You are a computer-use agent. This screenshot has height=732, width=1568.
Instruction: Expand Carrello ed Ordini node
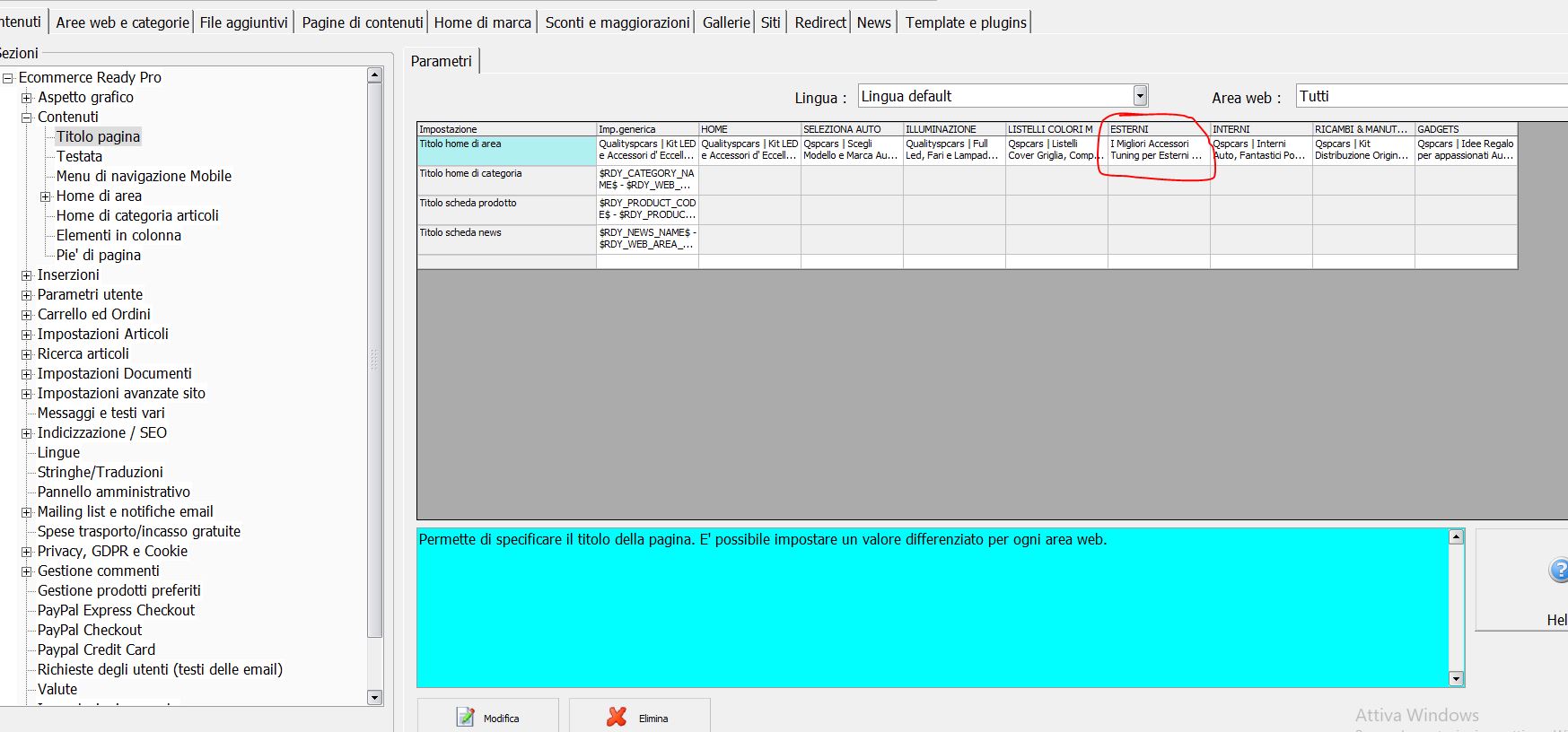point(27,315)
